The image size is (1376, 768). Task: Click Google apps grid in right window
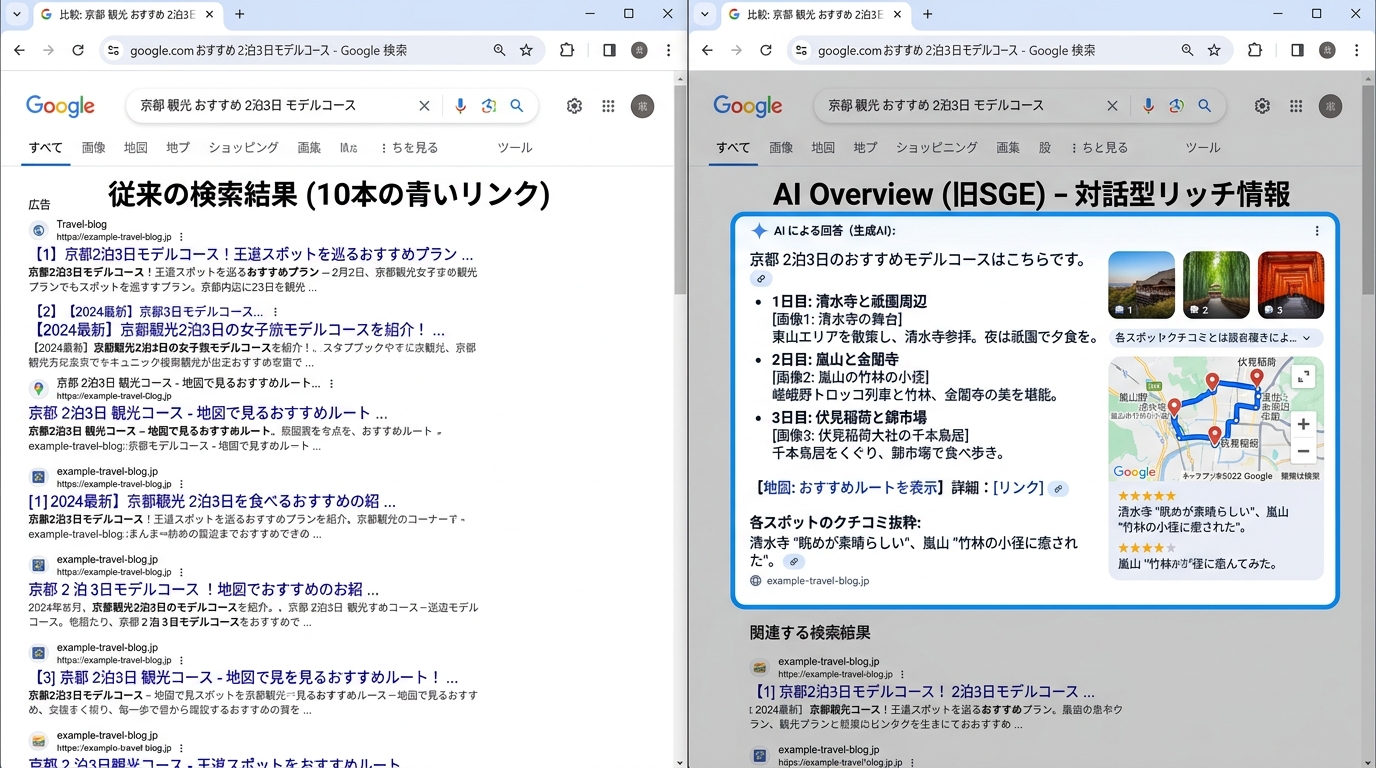click(x=1296, y=106)
